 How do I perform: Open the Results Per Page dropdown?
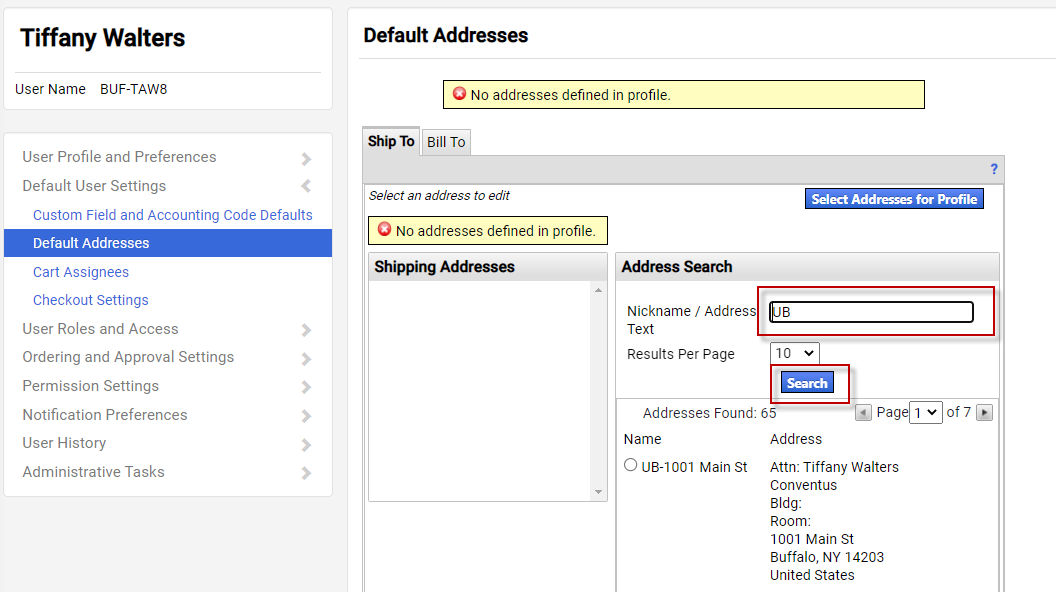tap(795, 353)
